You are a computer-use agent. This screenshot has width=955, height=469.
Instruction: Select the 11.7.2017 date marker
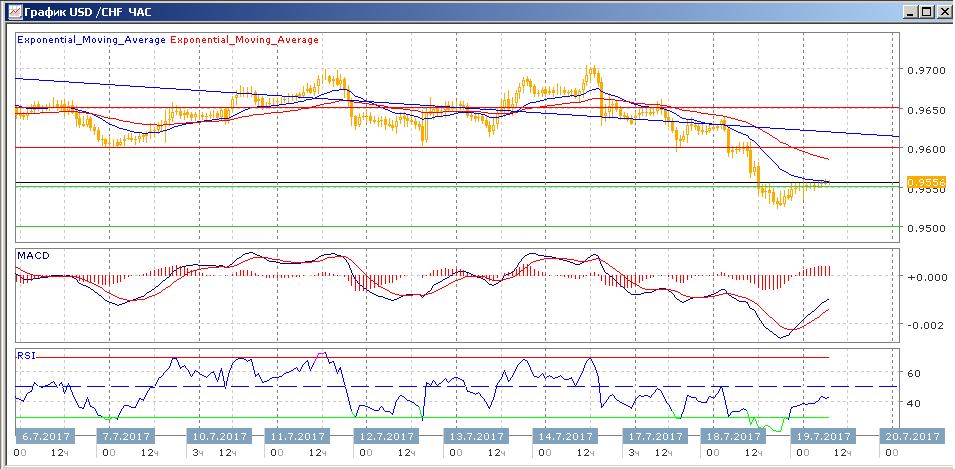click(x=298, y=437)
